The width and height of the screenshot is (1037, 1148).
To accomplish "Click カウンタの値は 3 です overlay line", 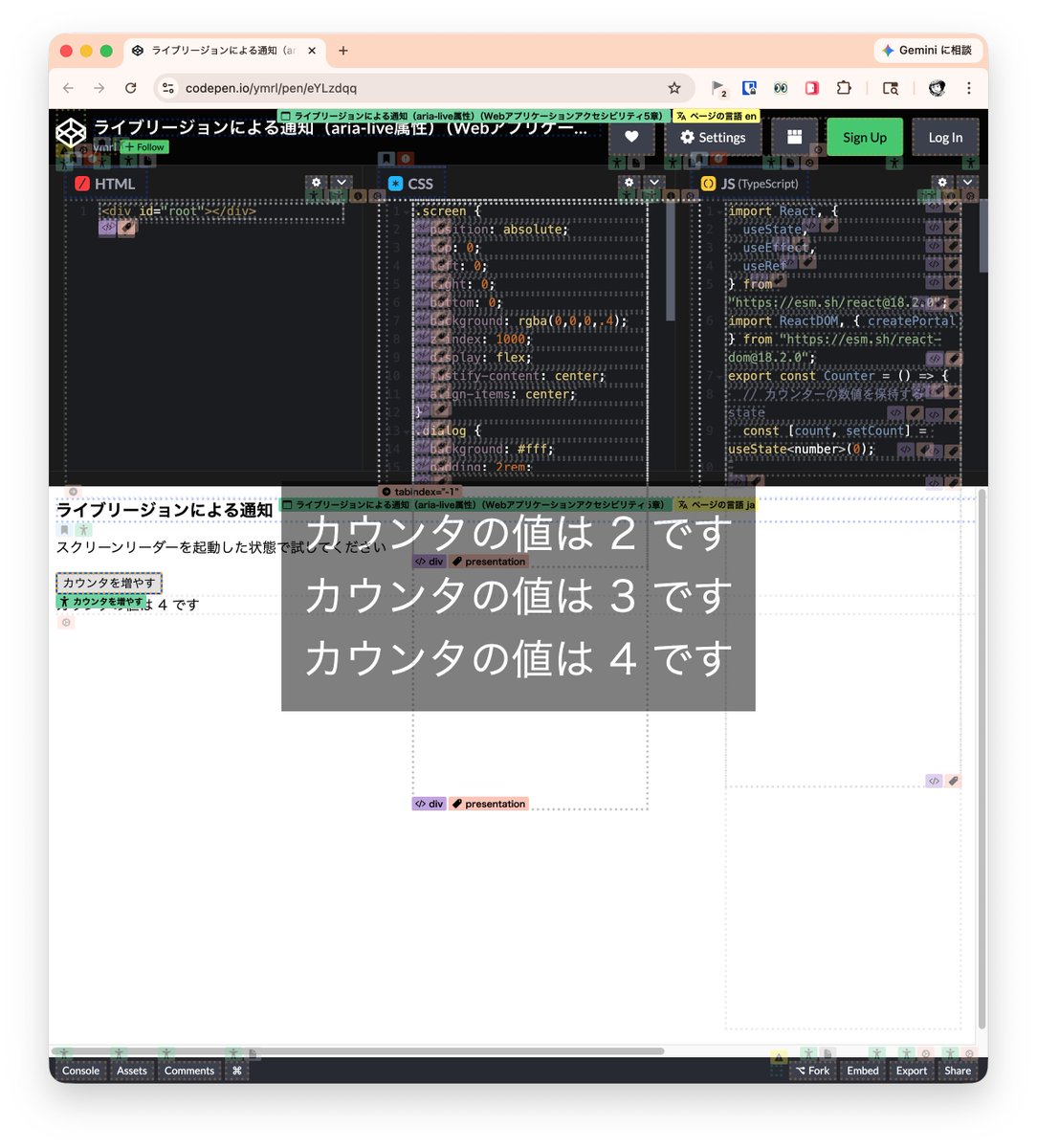I will click(x=518, y=595).
